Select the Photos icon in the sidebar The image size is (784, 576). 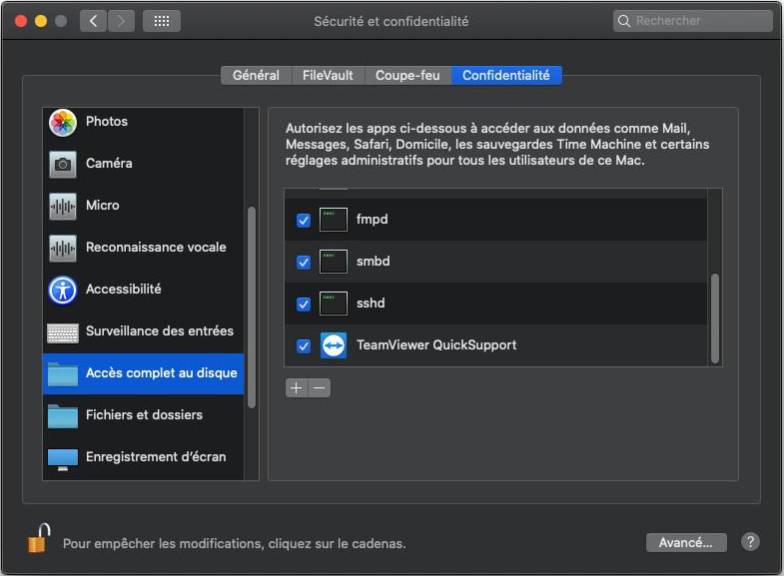(x=62, y=122)
